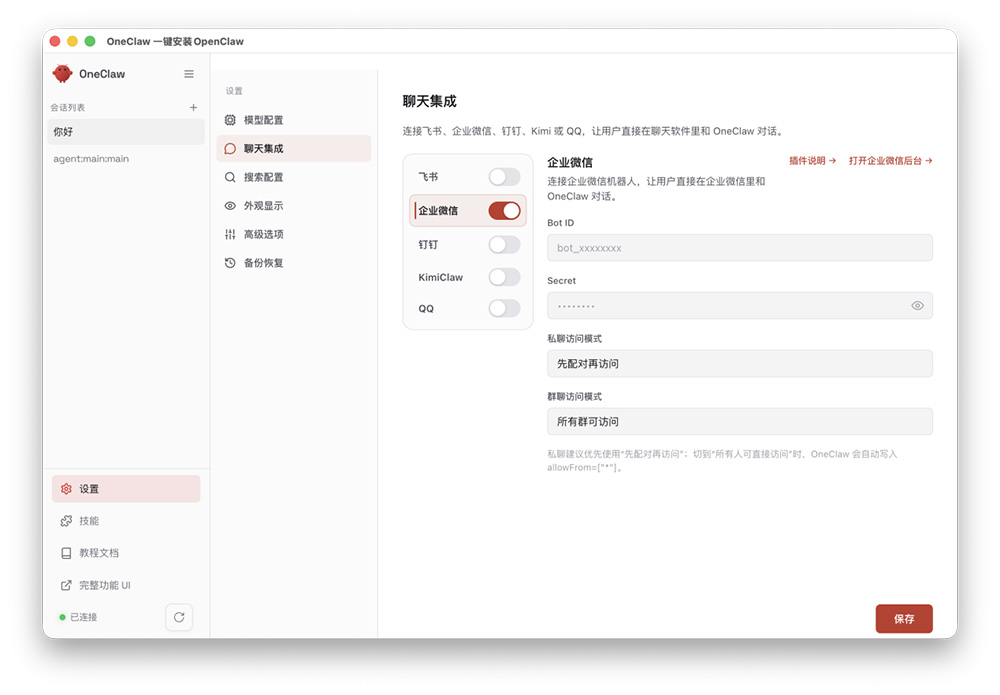Disable the 企业微信 integration toggle

pos(504,210)
